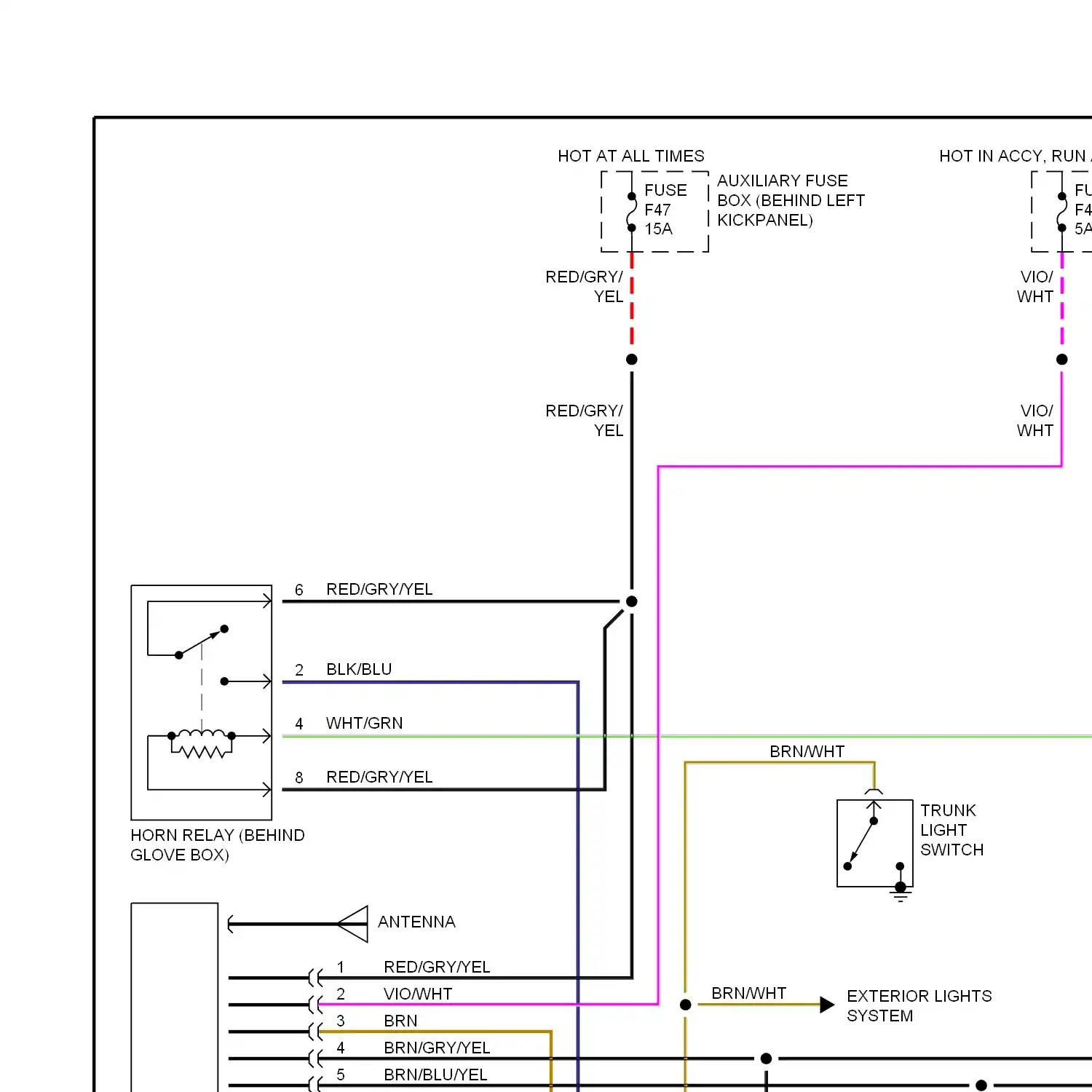Click the Fuse F47 symbol in the fuse box
The image size is (1092, 1092).
631,212
